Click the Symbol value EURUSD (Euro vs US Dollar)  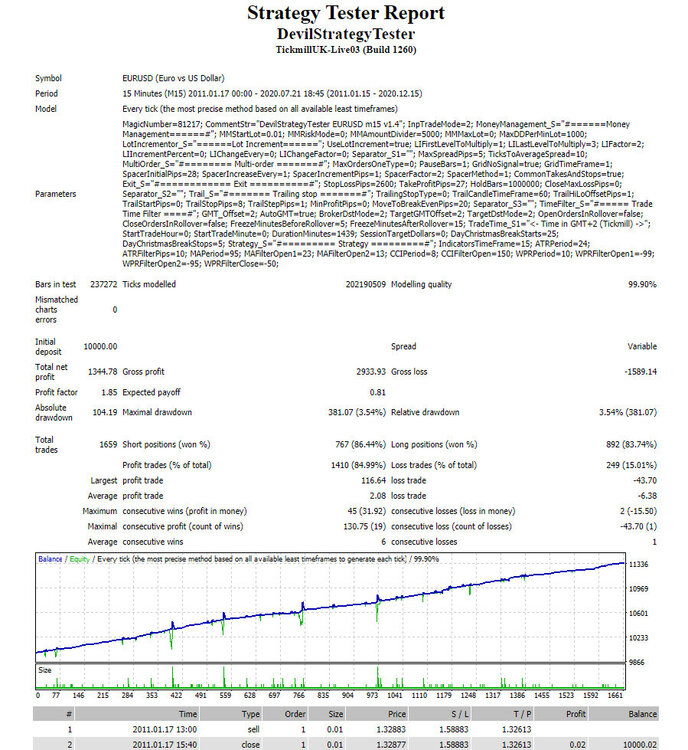click(x=173, y=78)
